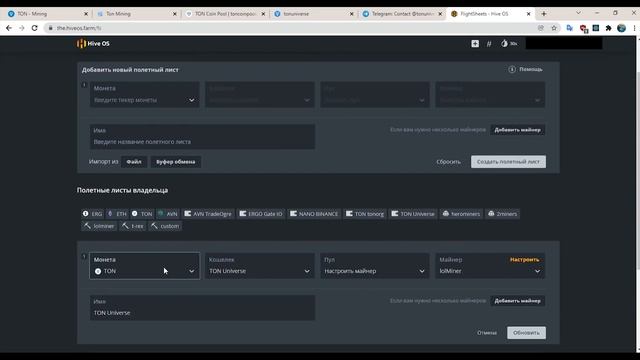Reload the page in the browser
The width and height of the screenshot is (640, 360).
(x=35, y=28)
